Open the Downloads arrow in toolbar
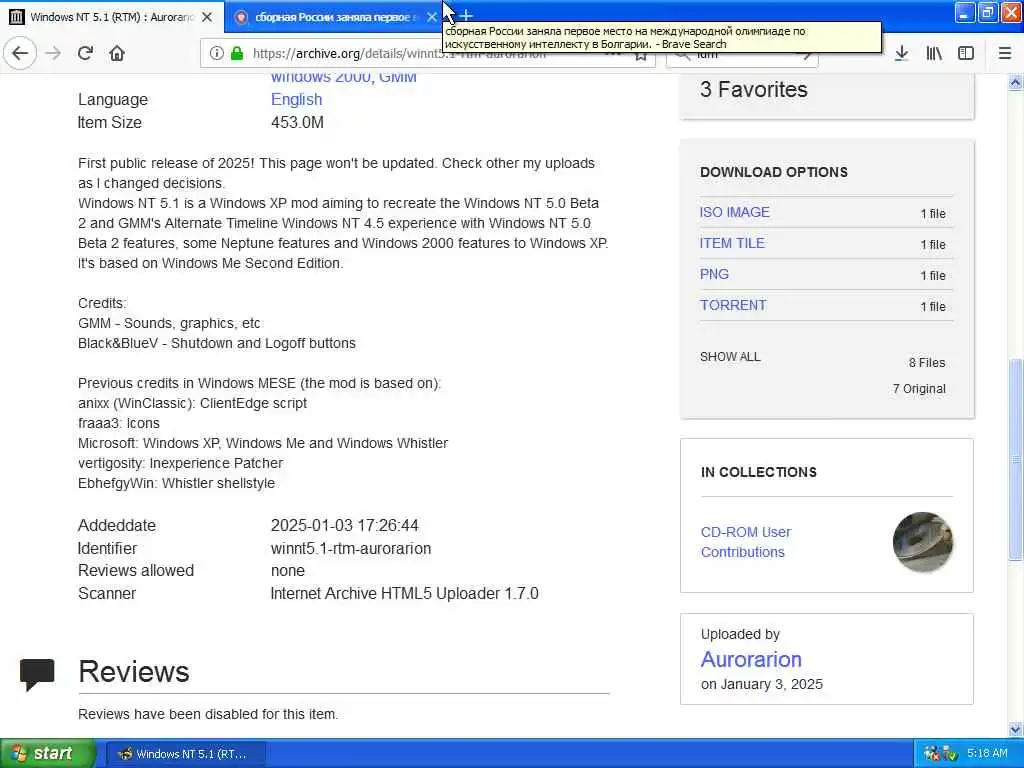 click(x=901, y=53)
